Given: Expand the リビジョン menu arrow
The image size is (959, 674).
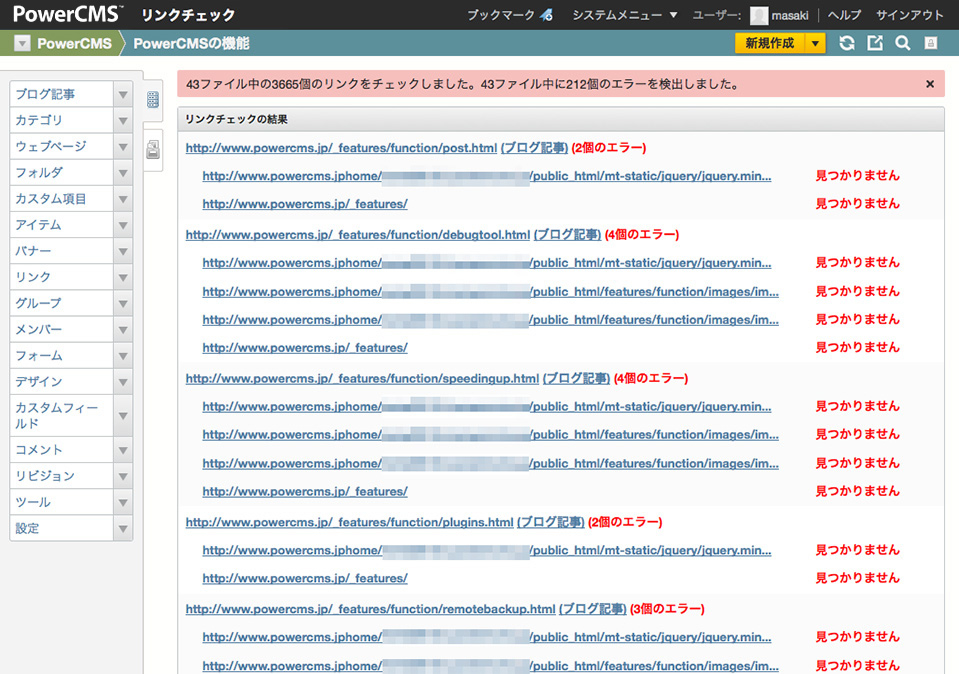Looking at the screenshot, I should click(x=123, y=476).
